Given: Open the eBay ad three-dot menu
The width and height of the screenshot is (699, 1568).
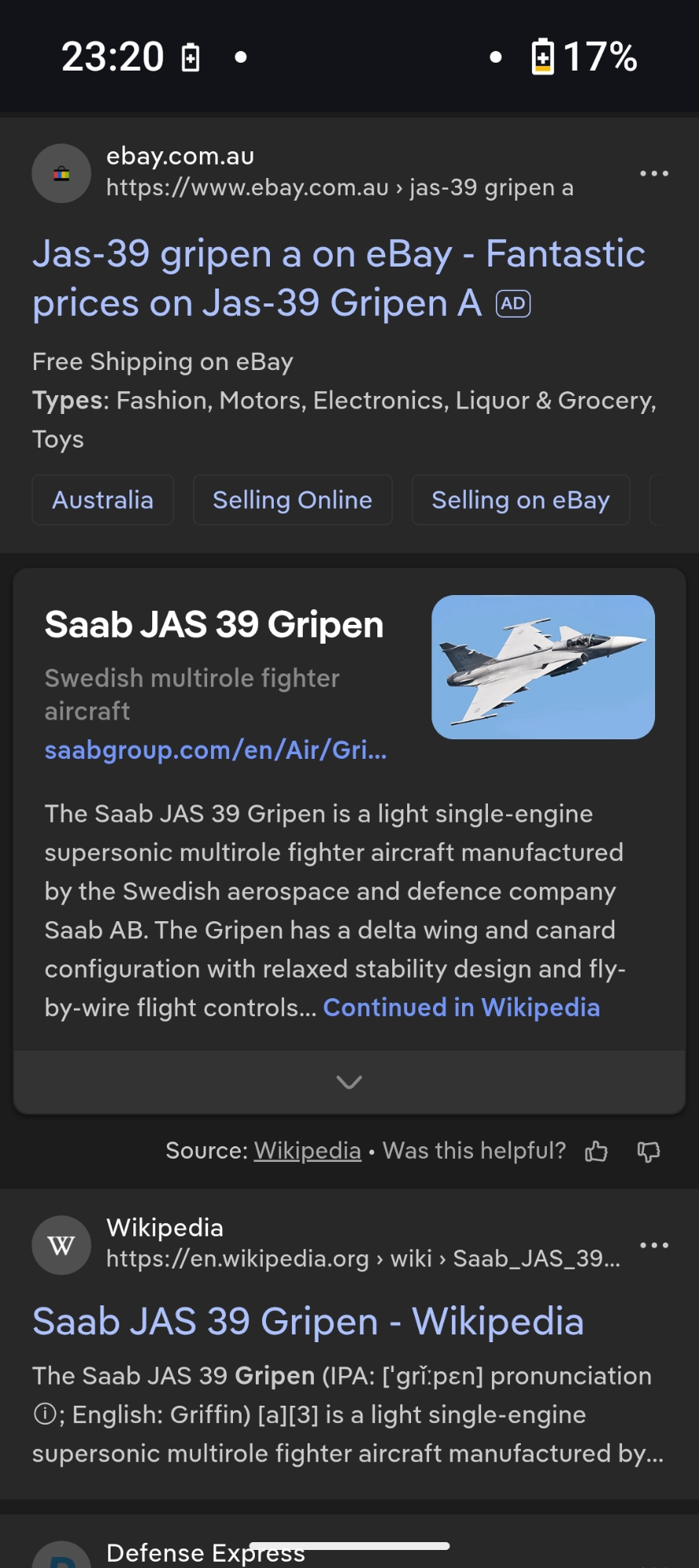Looking at the screenshot, I should tap(653, 173).
